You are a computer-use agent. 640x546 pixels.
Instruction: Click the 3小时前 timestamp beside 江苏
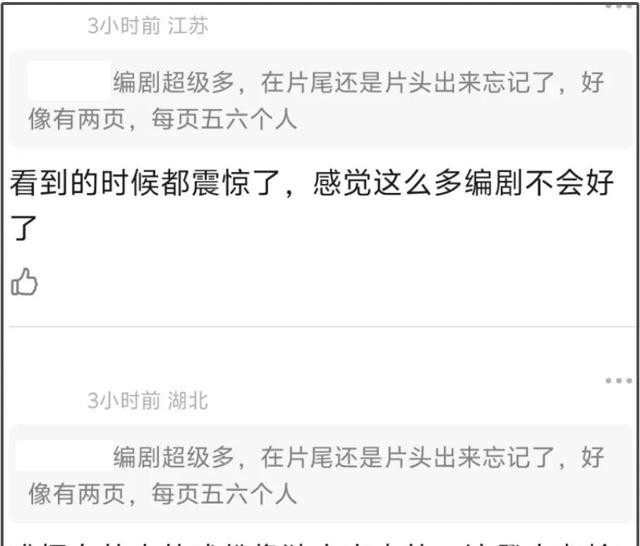click(124, 26)
